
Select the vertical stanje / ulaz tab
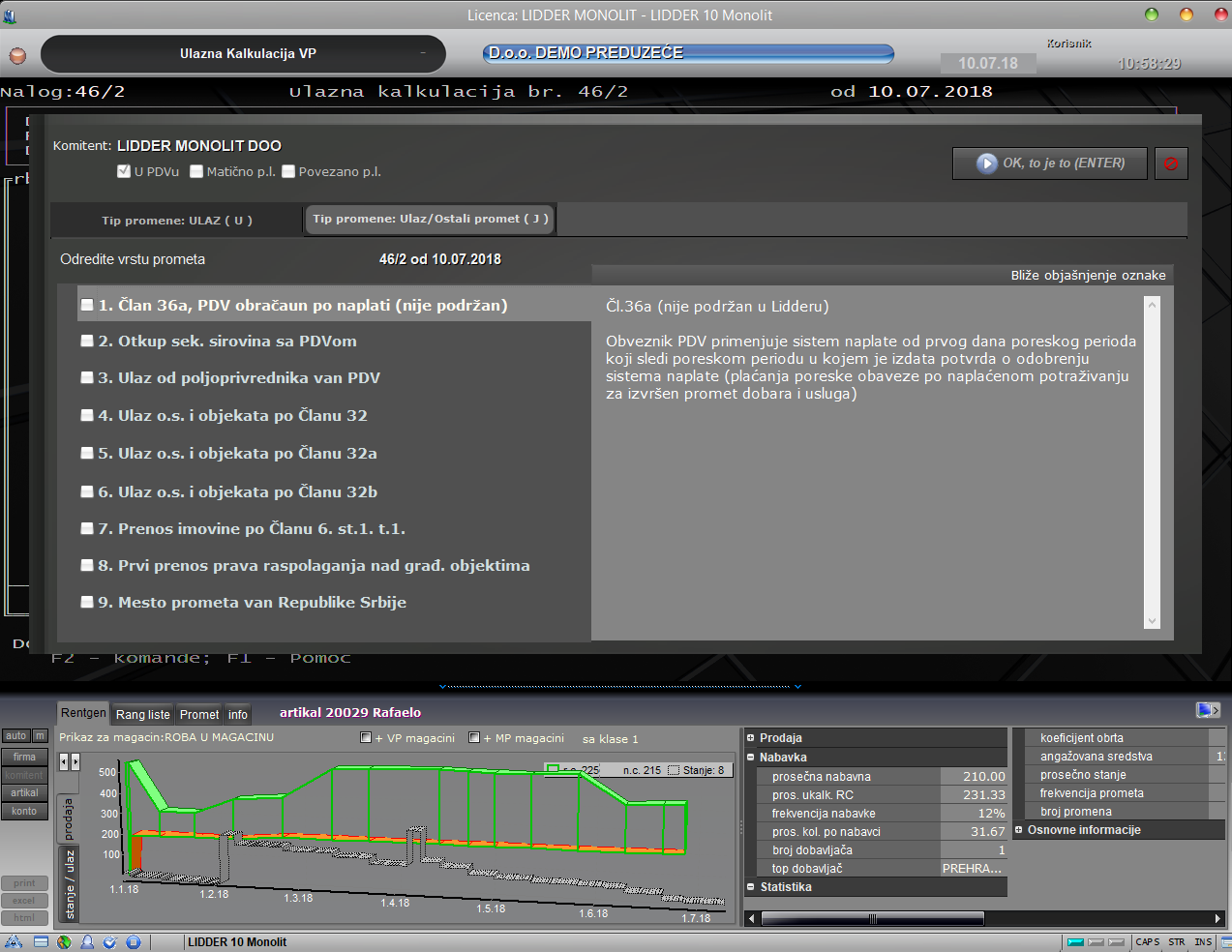pos(70,883)
